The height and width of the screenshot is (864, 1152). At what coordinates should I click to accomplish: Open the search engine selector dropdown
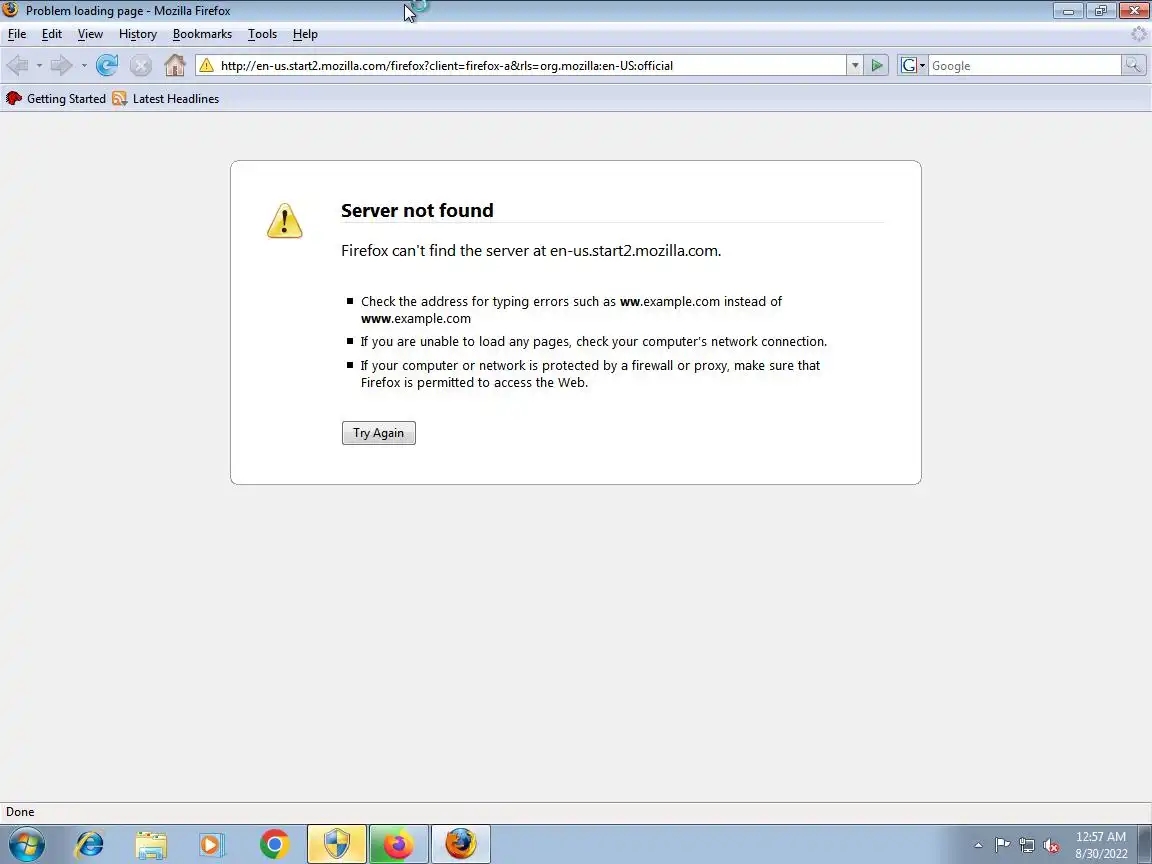(x=912, y=65)
